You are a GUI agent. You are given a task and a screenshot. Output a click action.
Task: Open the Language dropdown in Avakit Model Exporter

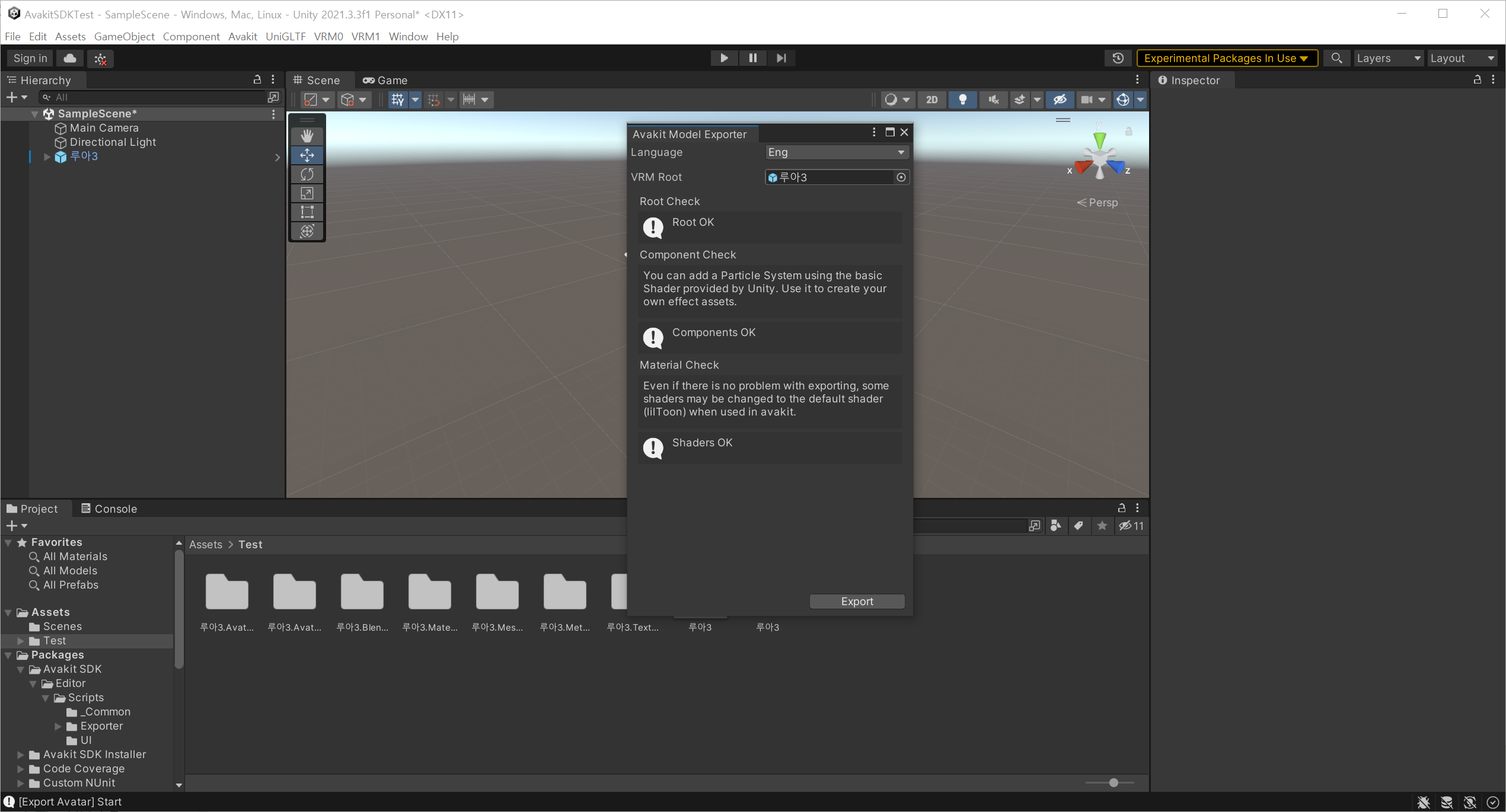click(836, 152)
